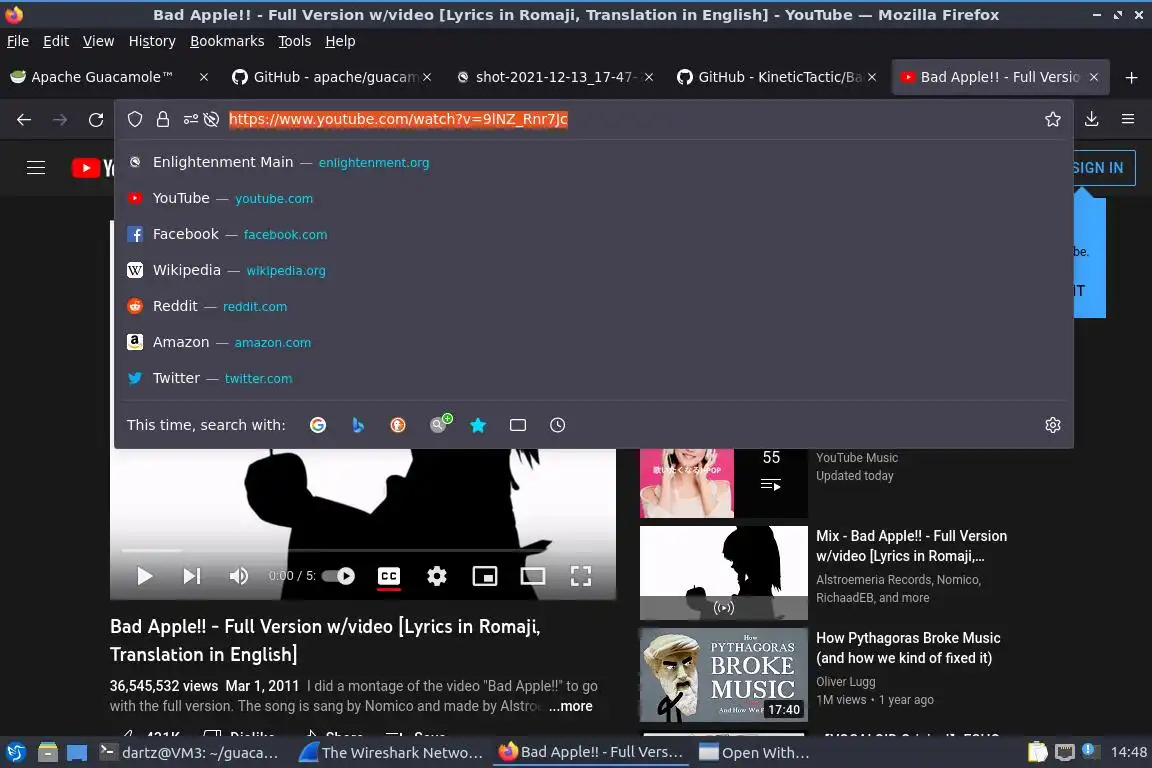1152x768 pixels.
Task: Open the File menu
Action: tap(18, 41)
